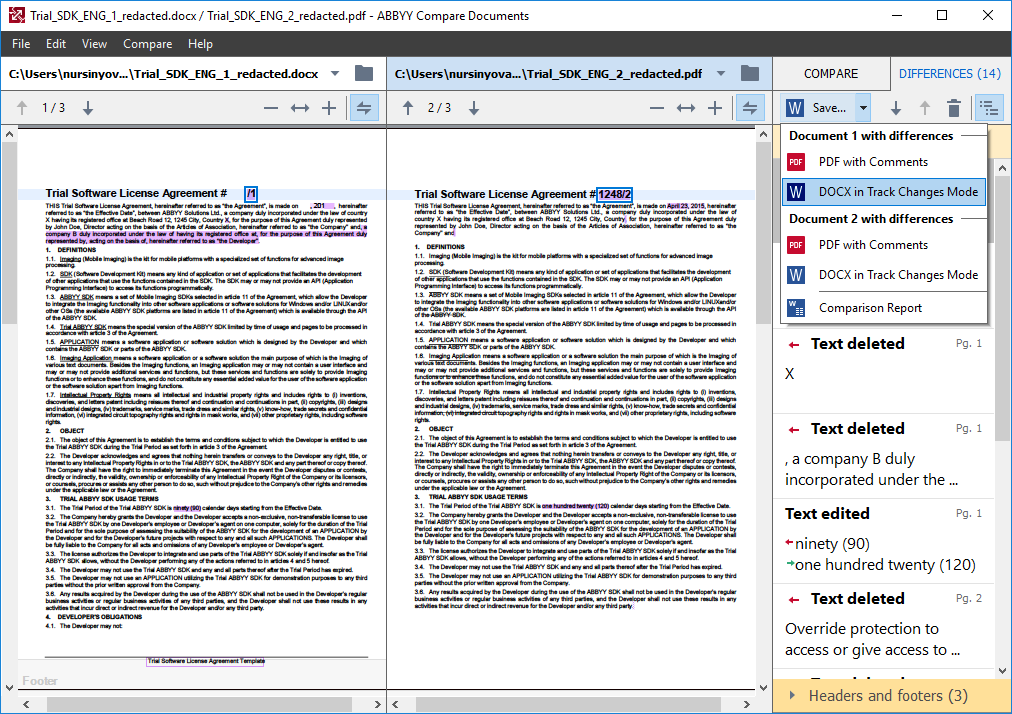Viewport: 1012px width, 714px height.
Task: Click 'Trial Software License Agreement Template' footer
Action: pyautogui.click(x=206, y=661)
